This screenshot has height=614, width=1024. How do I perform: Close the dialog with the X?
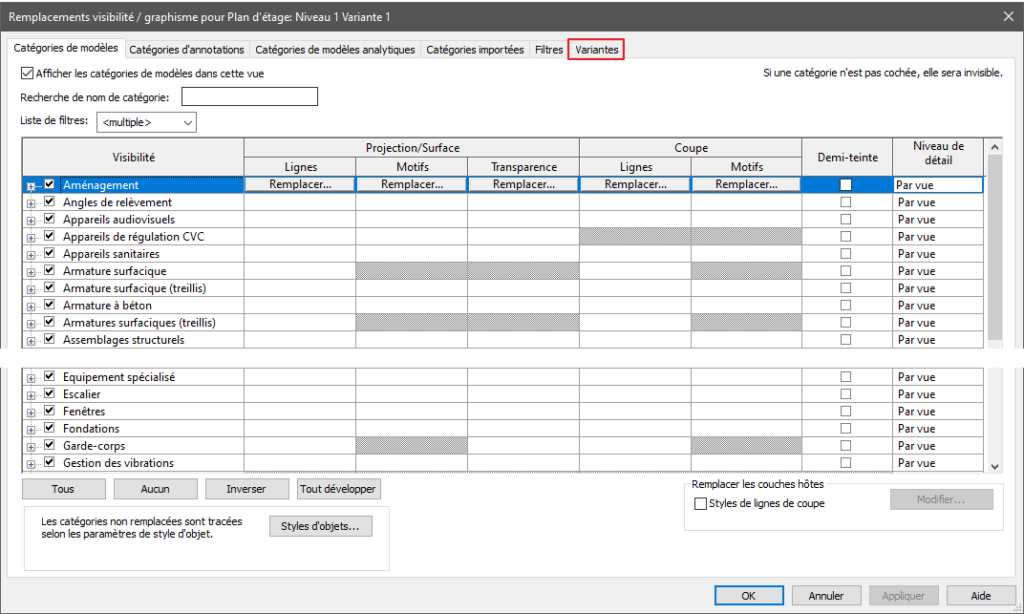point(1008,16)
